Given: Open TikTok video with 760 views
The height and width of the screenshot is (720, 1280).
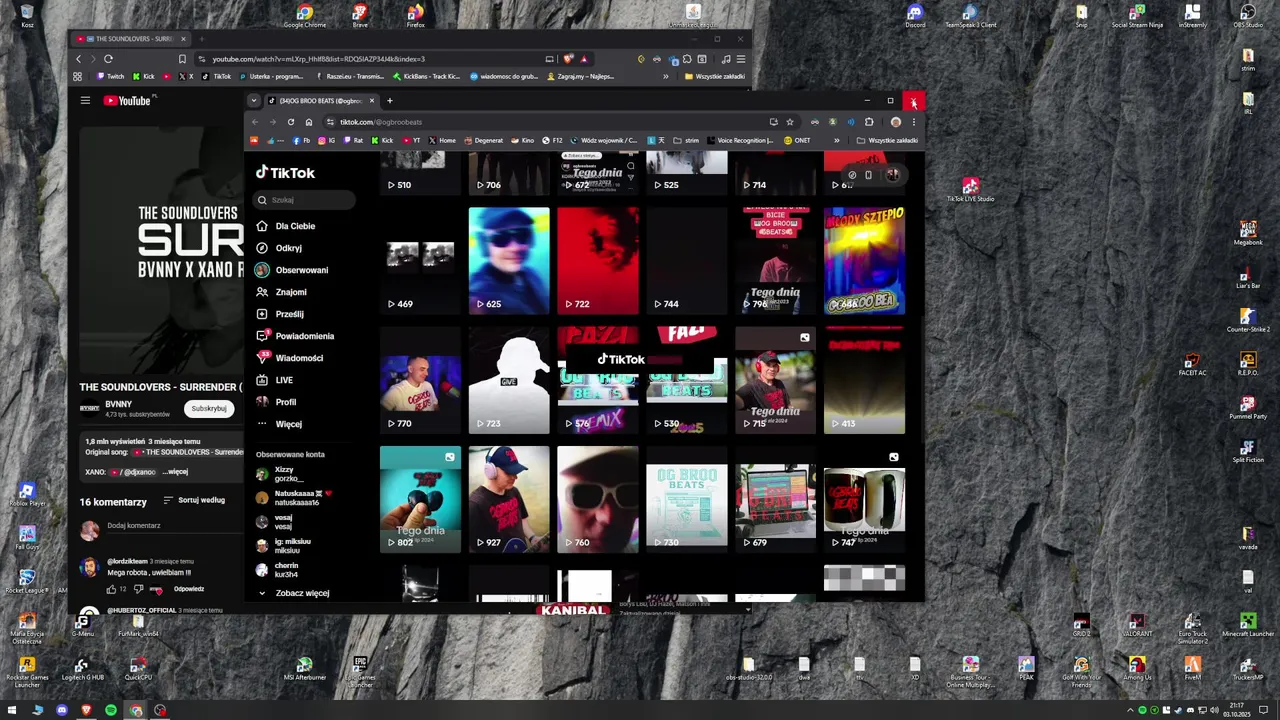Looking at the screenshot, I should [598, 499].
